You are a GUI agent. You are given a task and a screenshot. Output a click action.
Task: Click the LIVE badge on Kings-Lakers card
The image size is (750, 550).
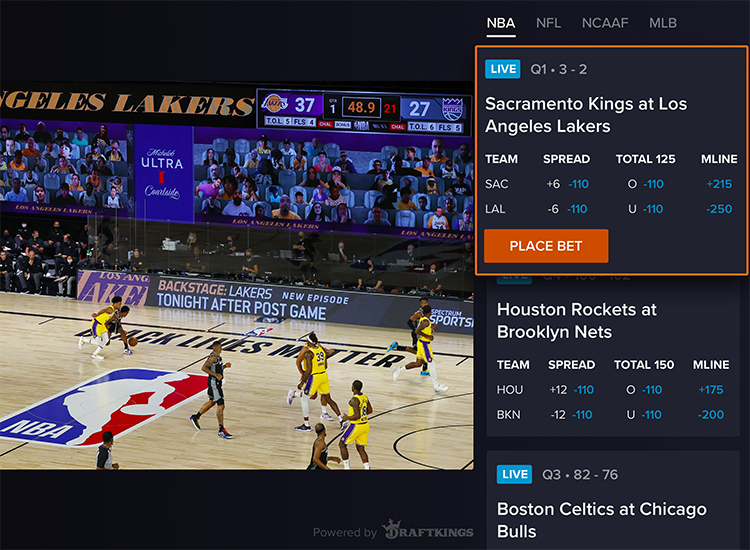coord(503,69)
